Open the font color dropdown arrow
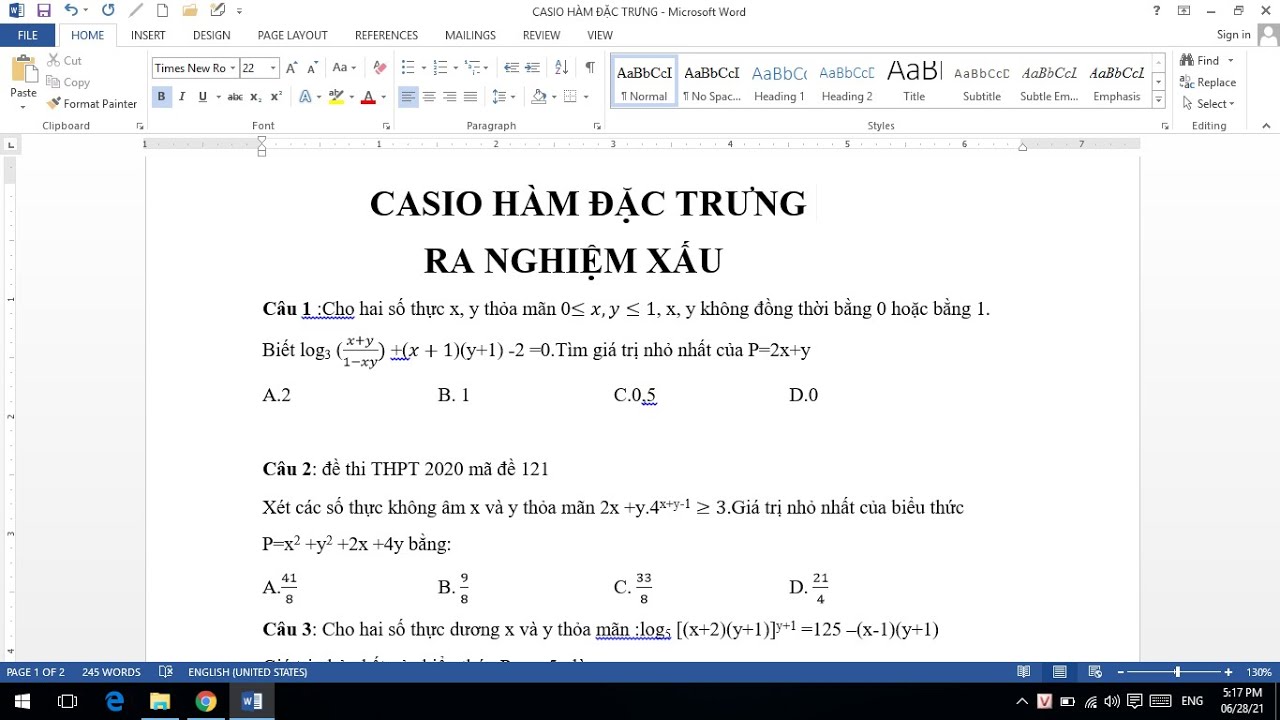The image size is (1280, 720). [384, 97]
